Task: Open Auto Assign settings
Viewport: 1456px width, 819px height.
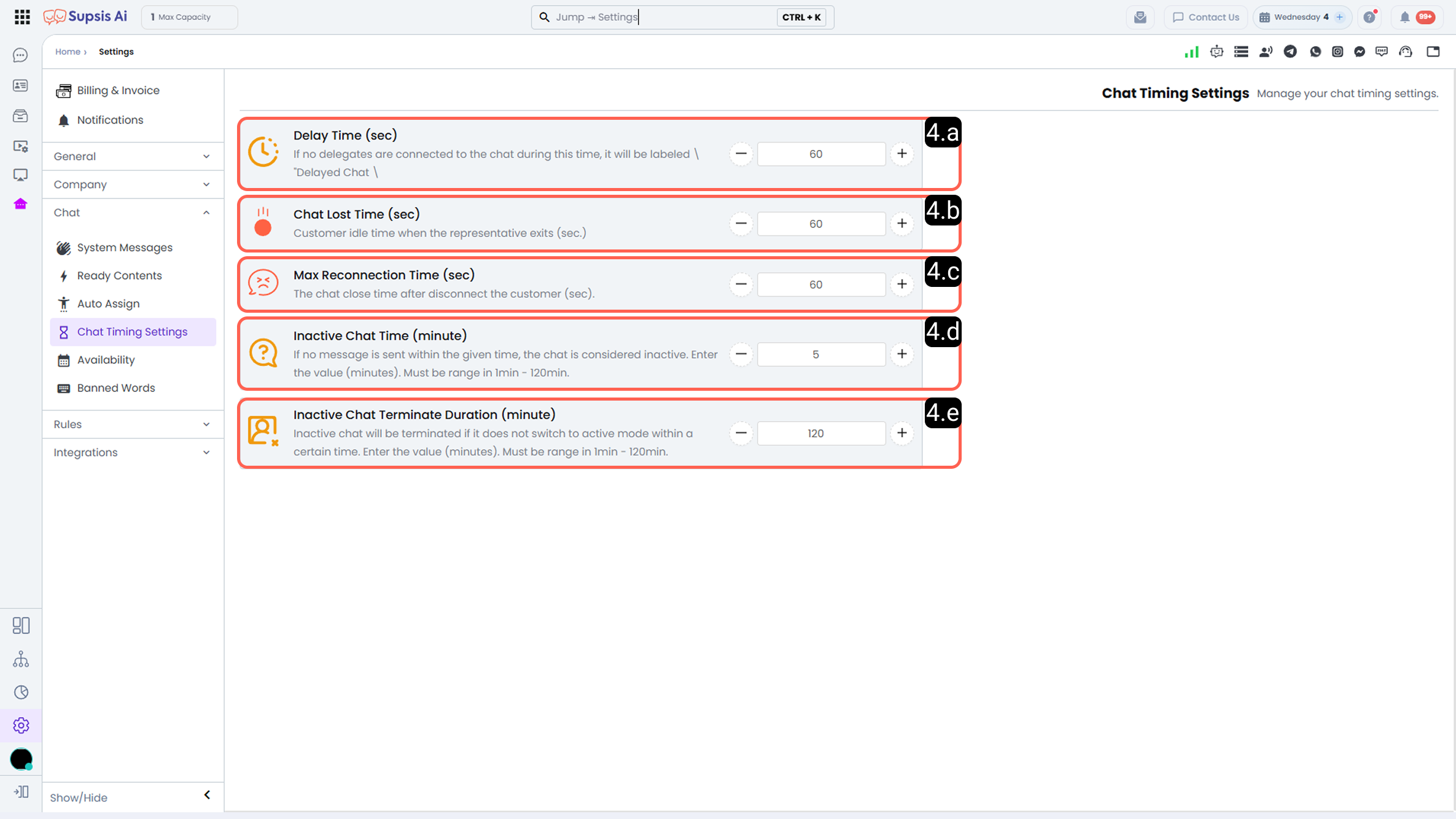Action: pos(133,304)
